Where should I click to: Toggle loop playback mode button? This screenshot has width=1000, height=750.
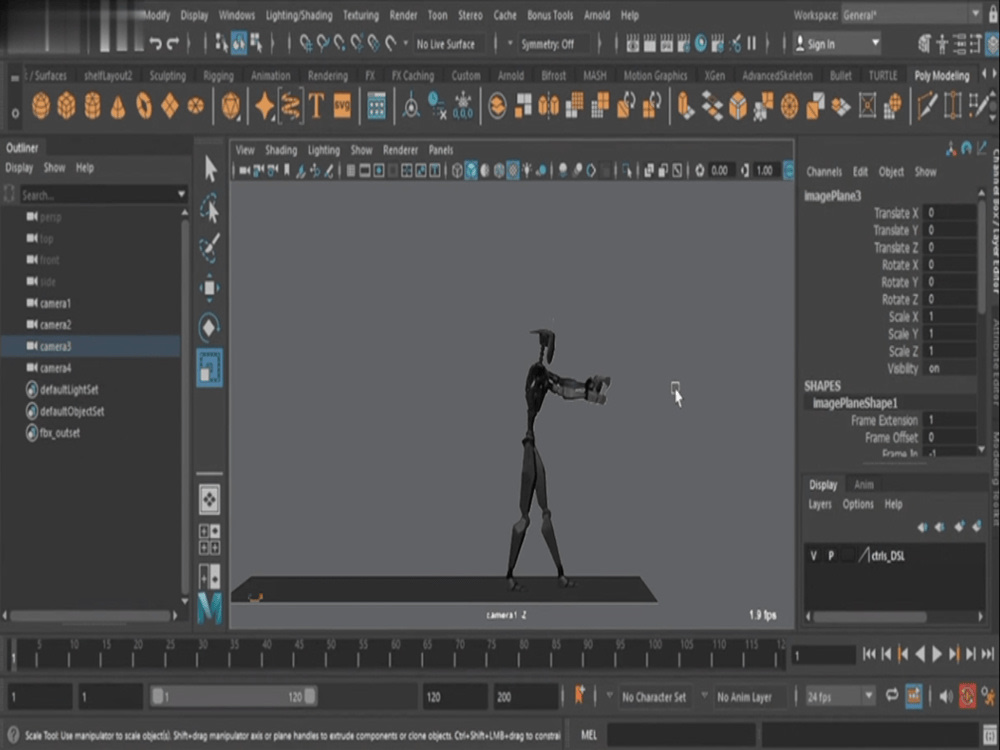coord(892,695)
